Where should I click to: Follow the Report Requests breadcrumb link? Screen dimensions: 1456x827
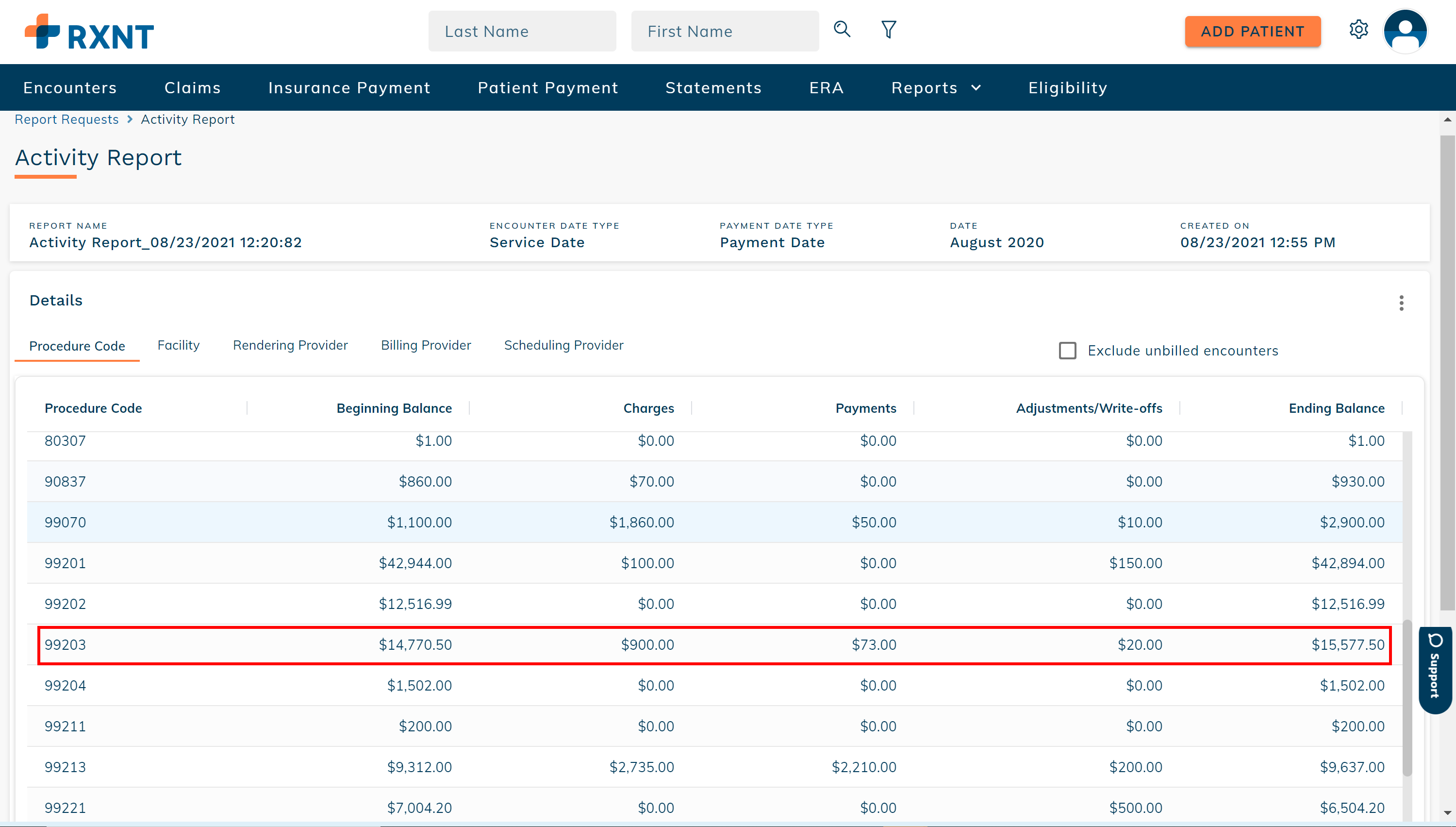(66, 119)
